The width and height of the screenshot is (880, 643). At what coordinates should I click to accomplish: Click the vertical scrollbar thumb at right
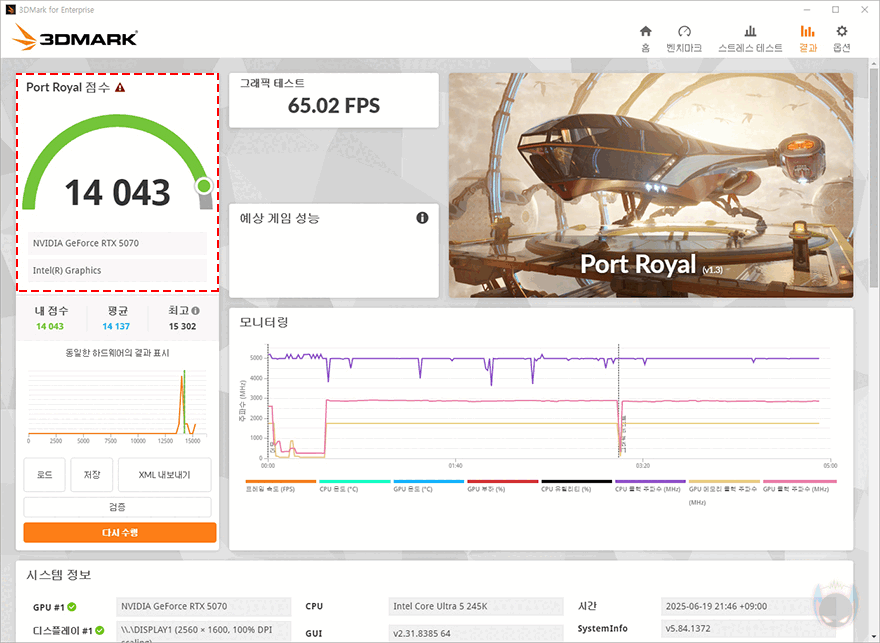(x=874, y=180)
